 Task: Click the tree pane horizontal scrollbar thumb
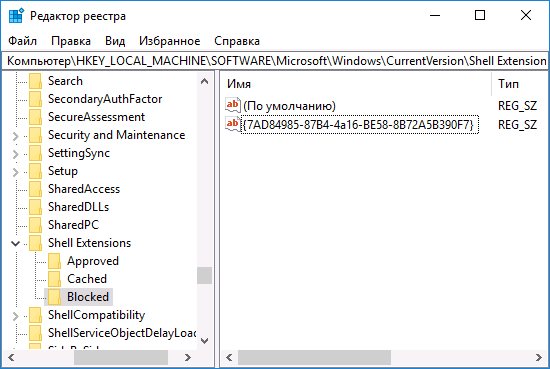(x=121, y=358)
